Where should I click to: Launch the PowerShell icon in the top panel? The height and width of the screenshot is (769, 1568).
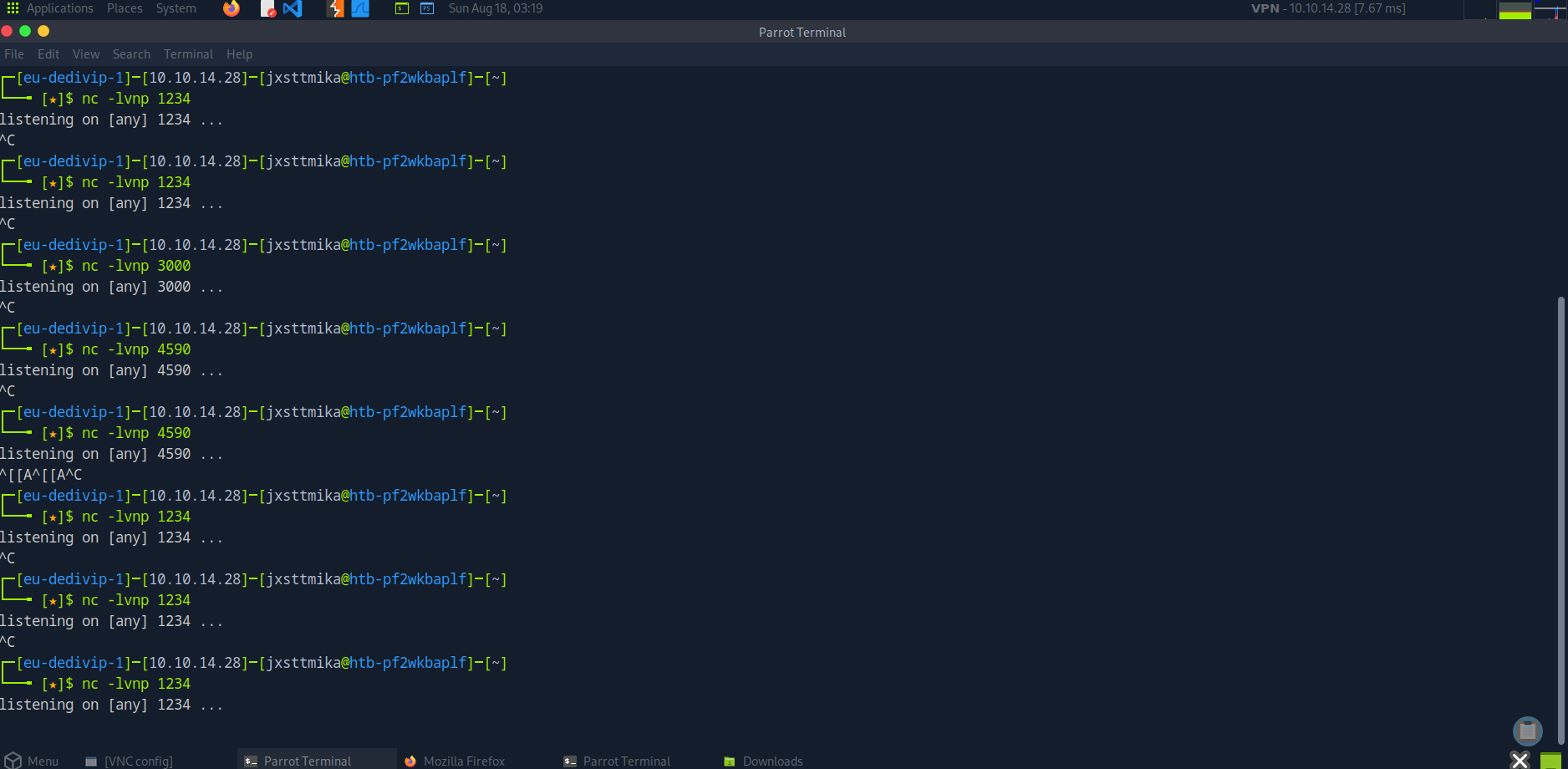click(x=427, y=8)
